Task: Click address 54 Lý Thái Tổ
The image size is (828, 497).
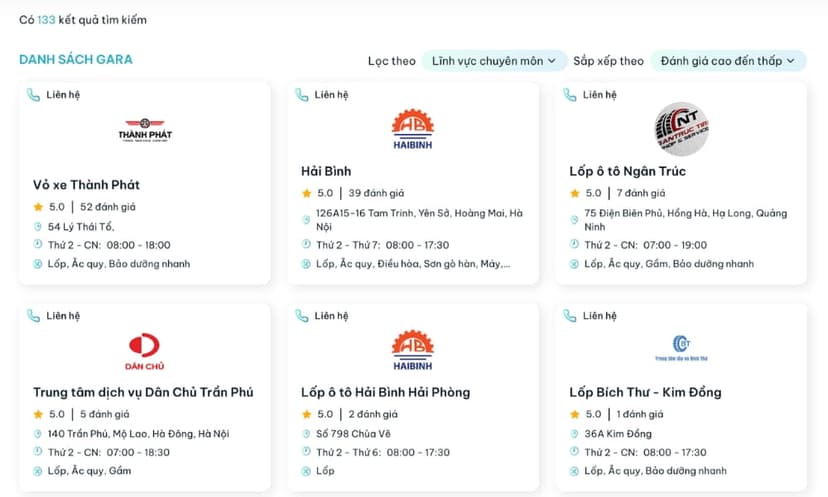Action: pyautogui.click(x=81, y=227)
